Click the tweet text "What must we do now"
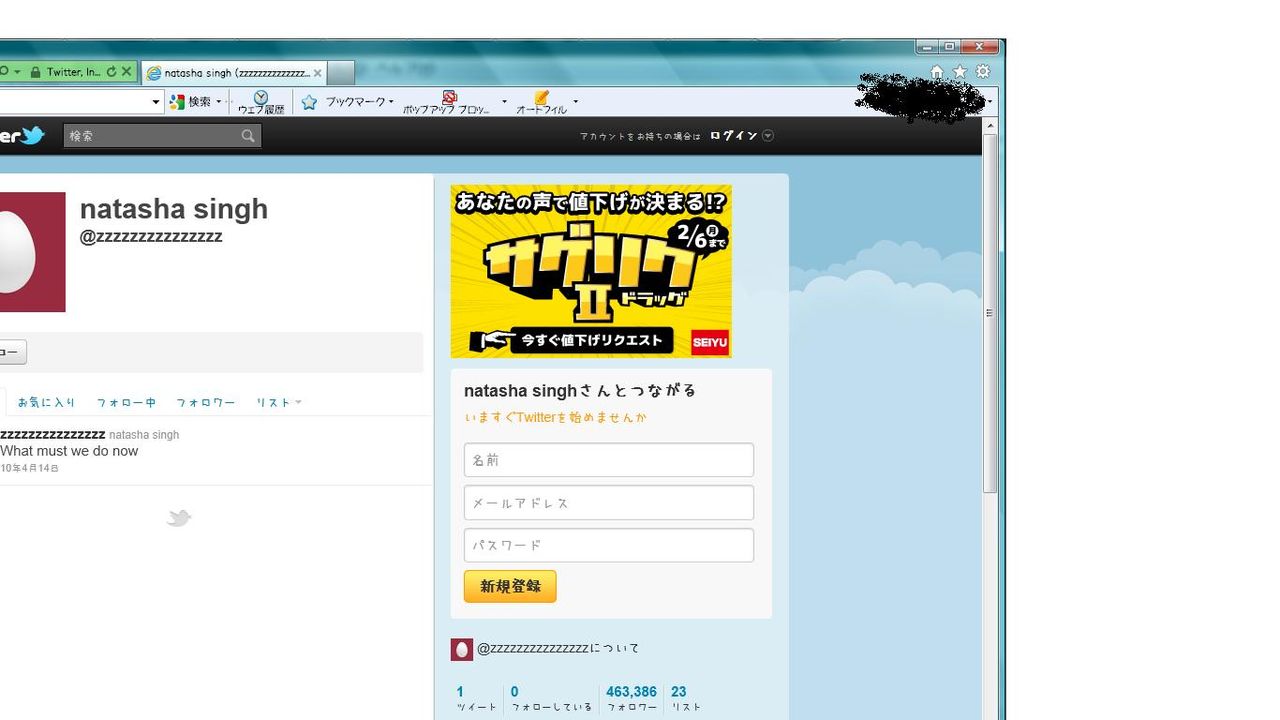Image resolution: width=1280 pixels, height=720 pixels. [69, 451]
